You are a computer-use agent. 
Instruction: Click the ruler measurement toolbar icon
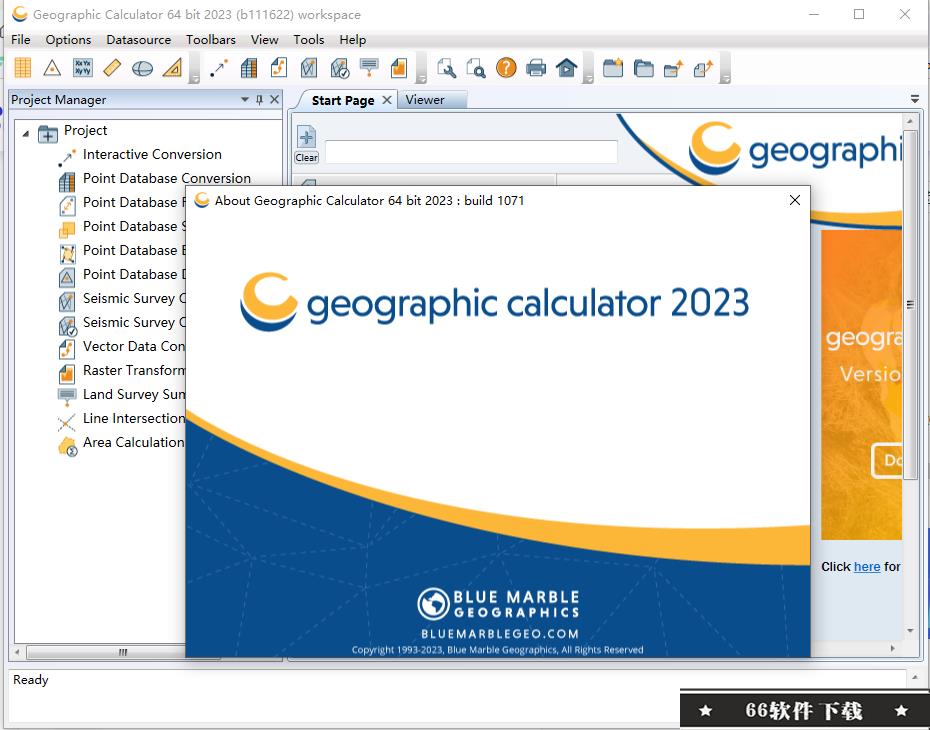[112, 68]
